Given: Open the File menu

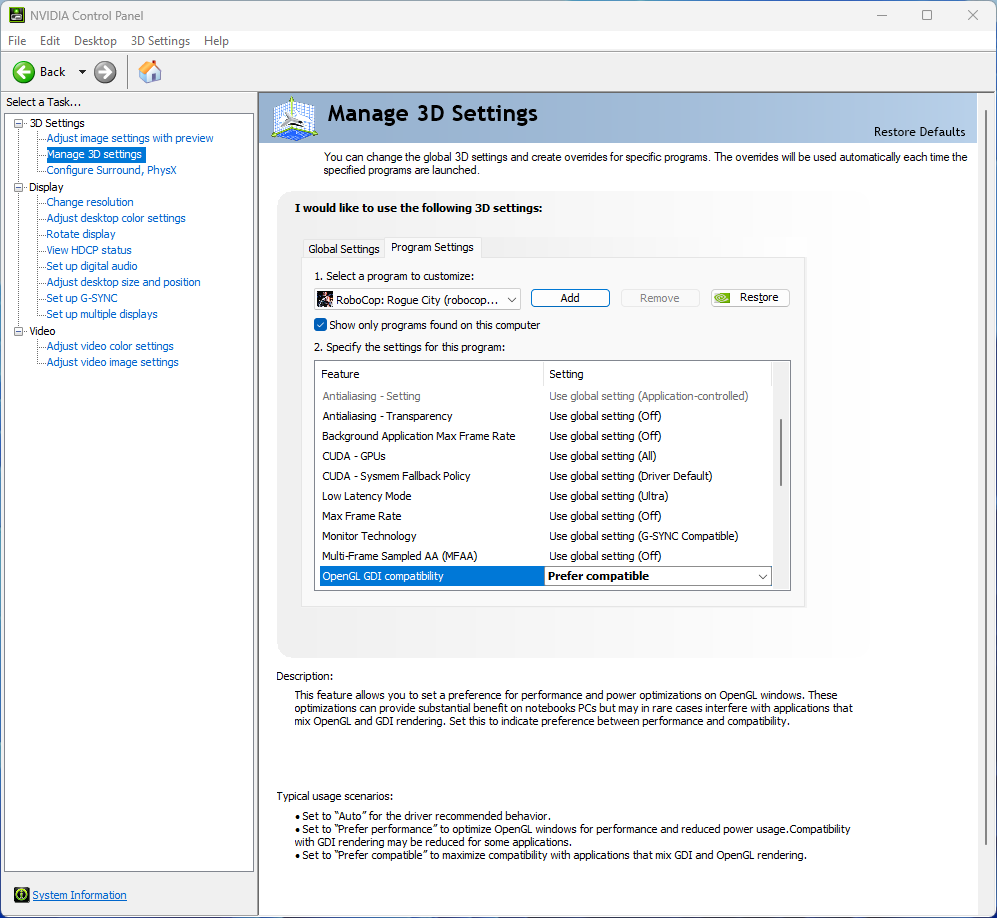Looking at the screenshot, I should coord(17,41).
